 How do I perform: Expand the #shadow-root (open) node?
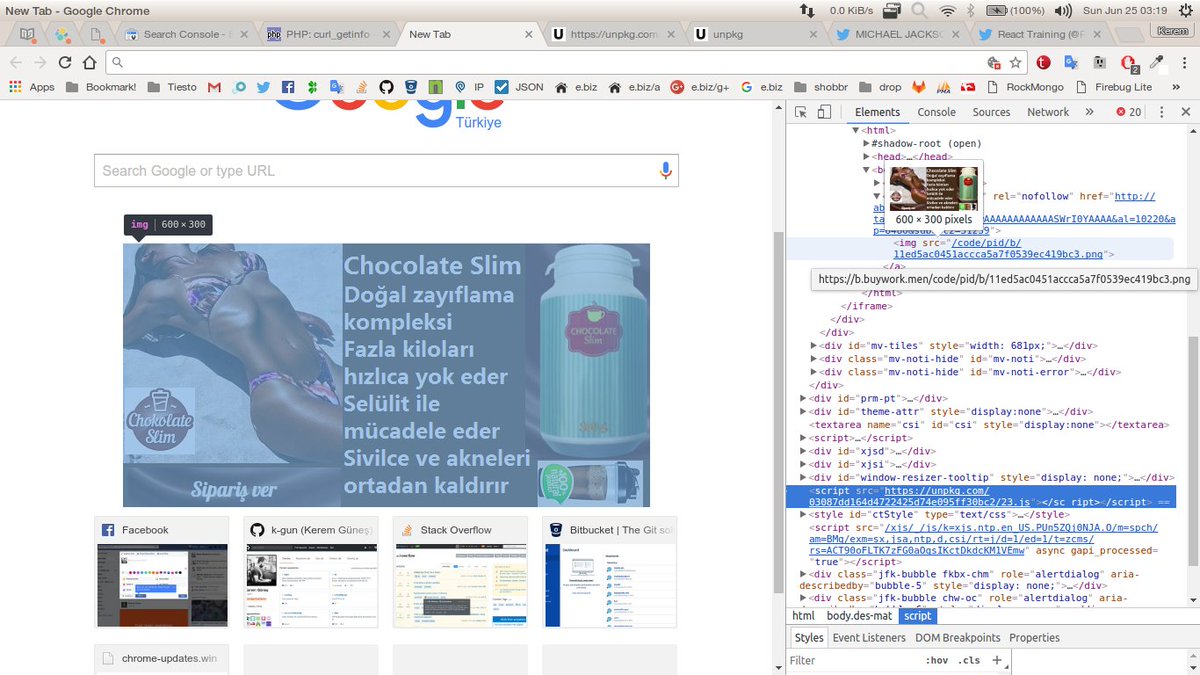coord(866,143)
